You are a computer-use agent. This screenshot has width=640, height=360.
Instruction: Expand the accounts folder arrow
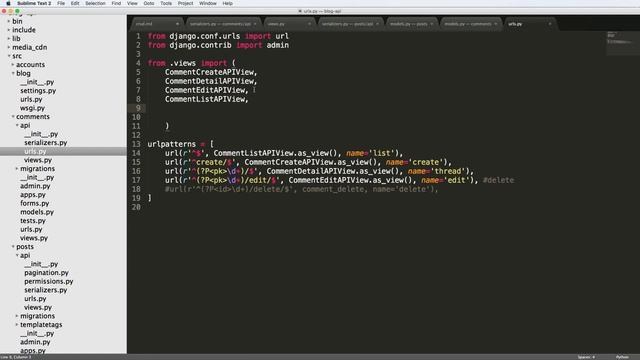pyautogui.click(x=13, y=64)
